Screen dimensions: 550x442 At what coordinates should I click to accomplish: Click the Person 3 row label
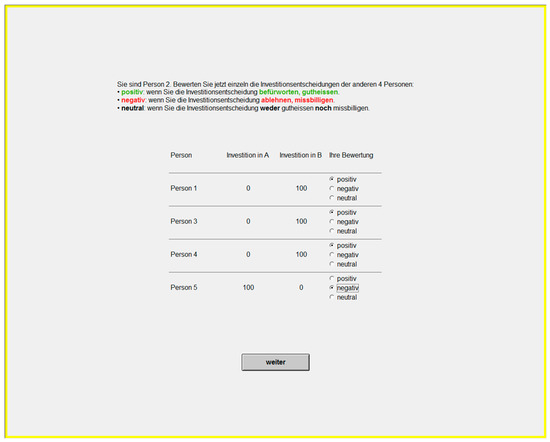point(183,221)
